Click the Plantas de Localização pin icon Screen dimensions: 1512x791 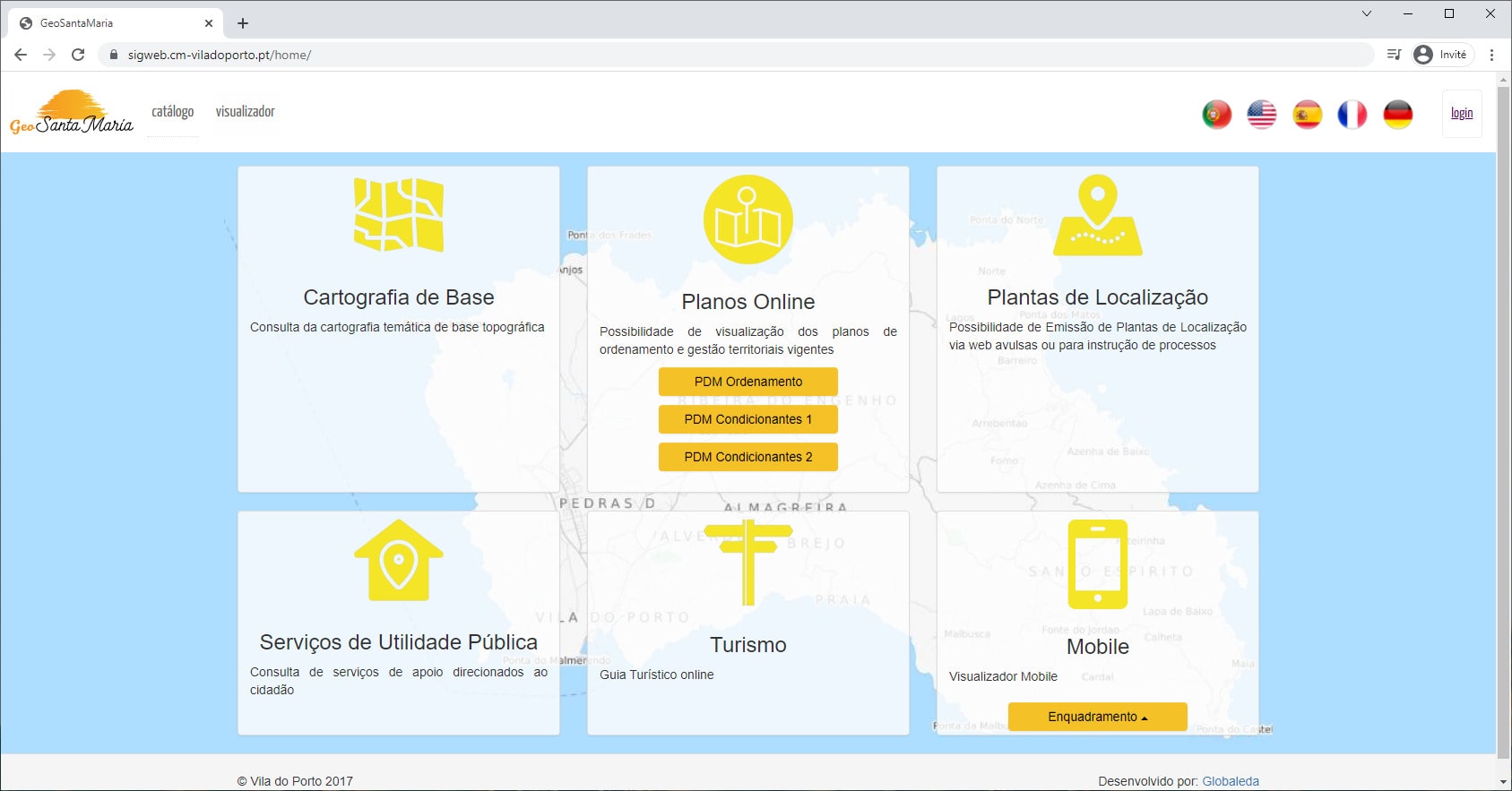coord(1098,215)
